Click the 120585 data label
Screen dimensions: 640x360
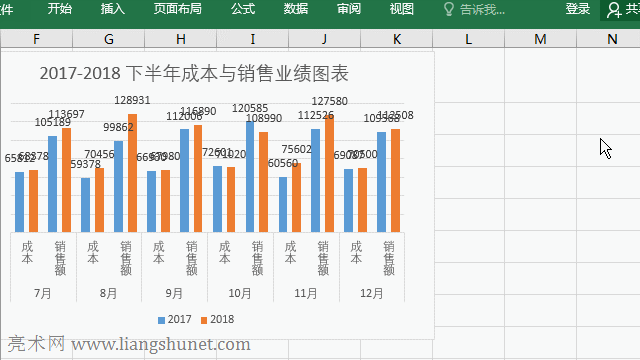tap(250, 109)
